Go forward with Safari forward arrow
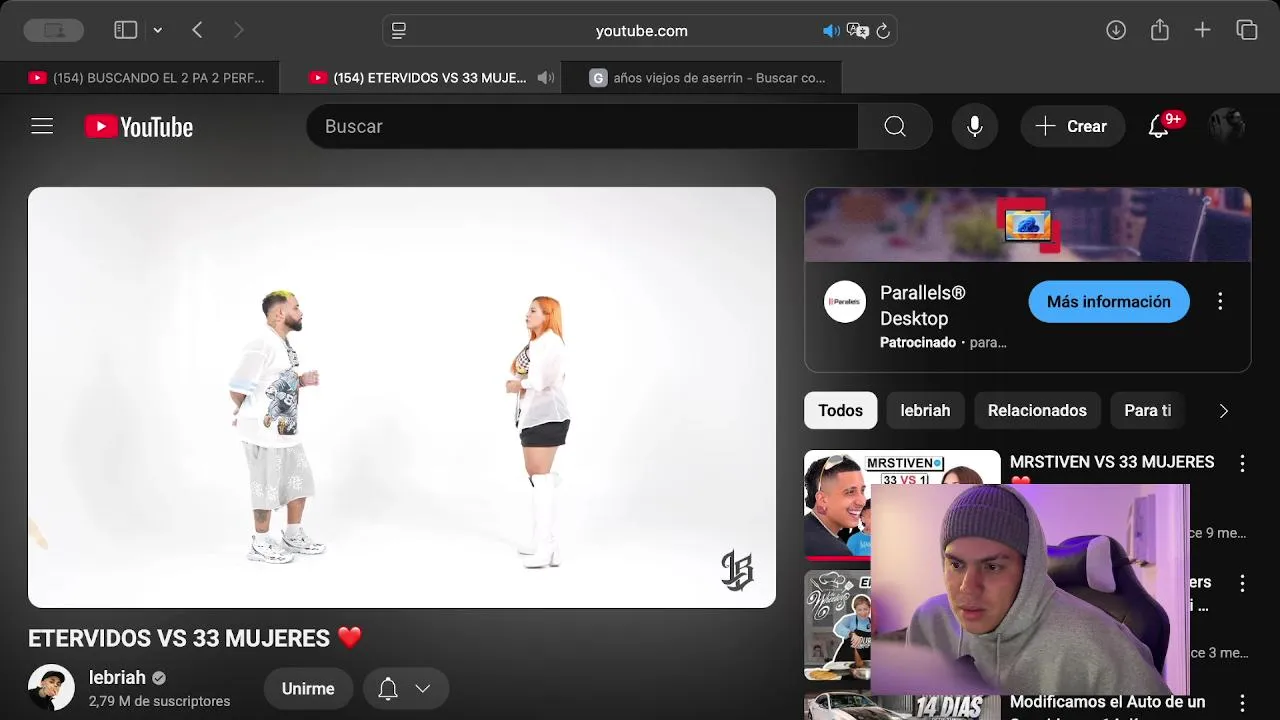 238,30
